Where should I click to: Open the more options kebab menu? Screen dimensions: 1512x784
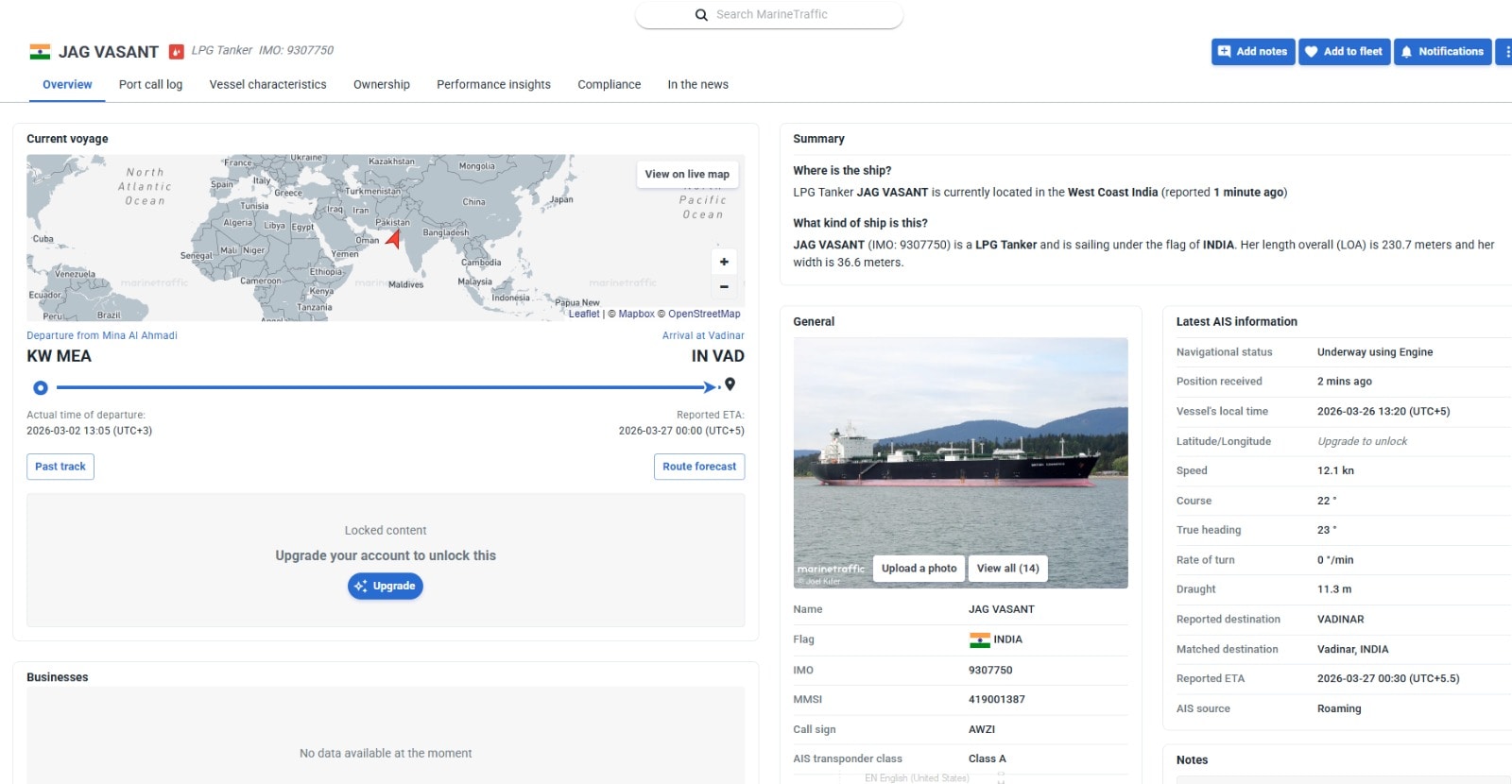[x=1505, y=52]
